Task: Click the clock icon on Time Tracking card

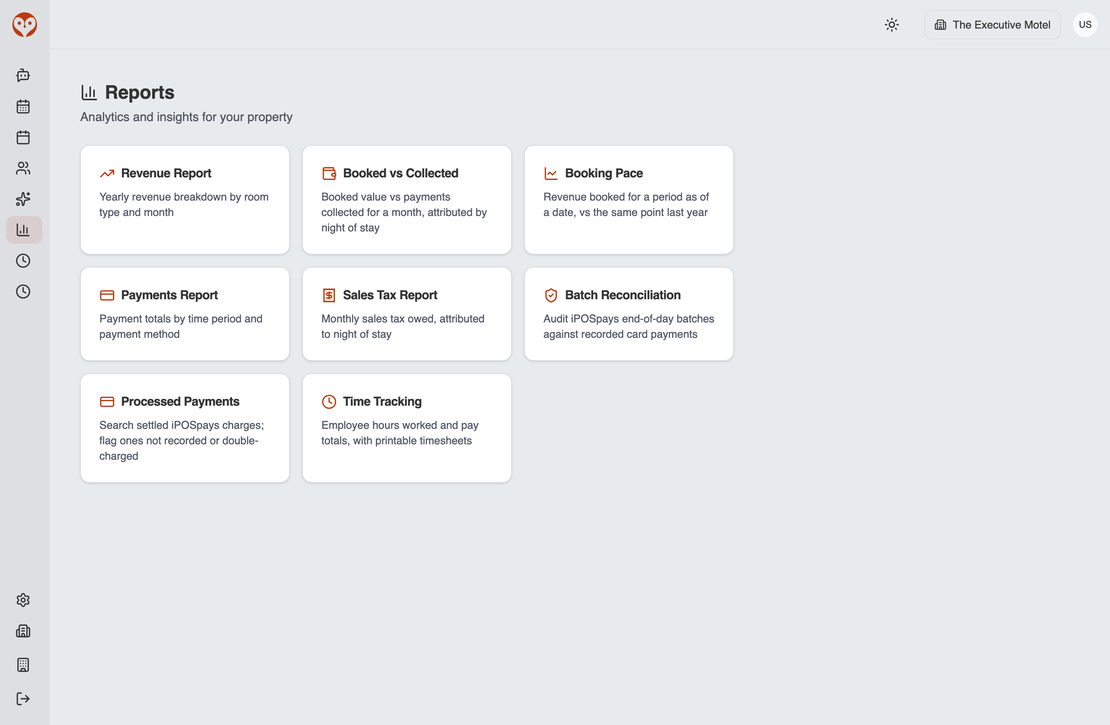Action: [x=329, y=401]
